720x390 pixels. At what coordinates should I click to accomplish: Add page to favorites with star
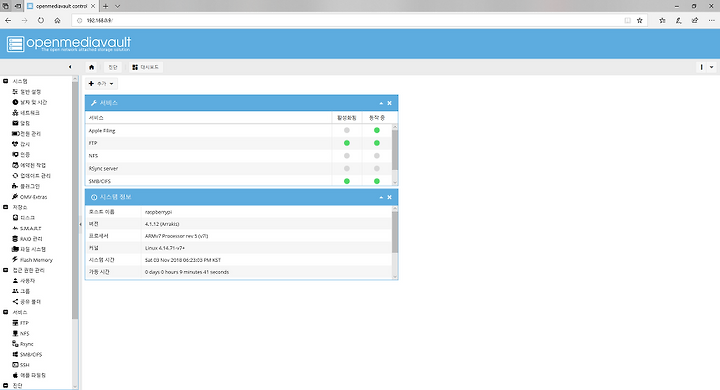[640, 21]
